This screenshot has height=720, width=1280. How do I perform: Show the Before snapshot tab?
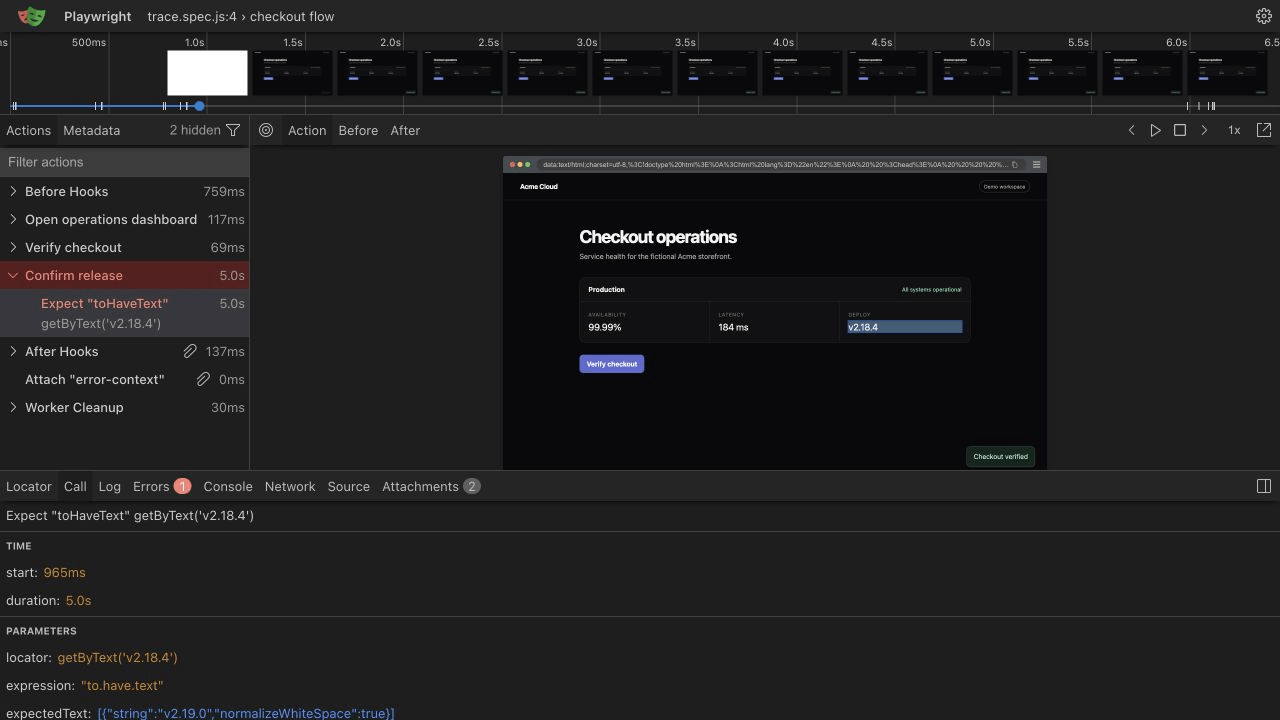(x=358, y=130)
